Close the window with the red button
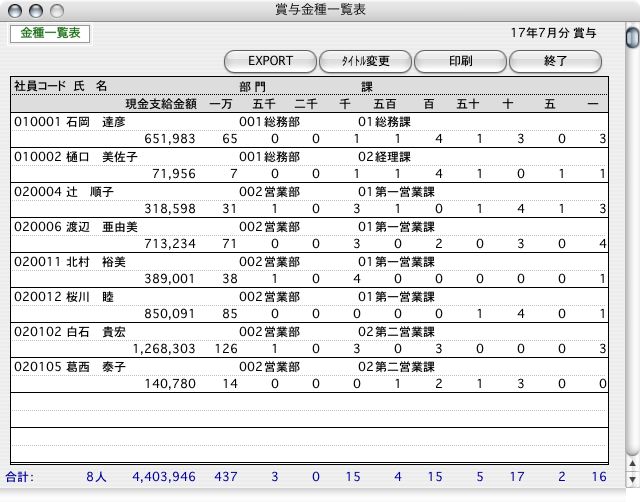The image size is (640, 502). (13, 9)
